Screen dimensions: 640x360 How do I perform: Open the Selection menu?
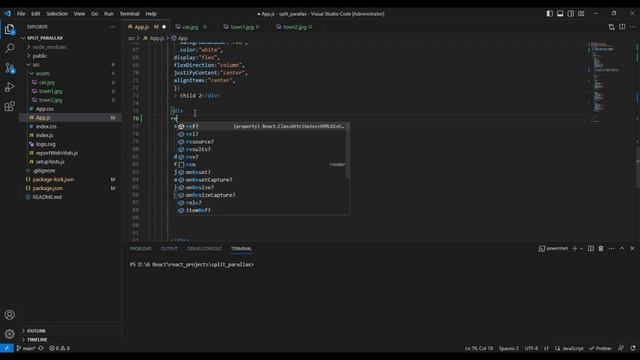57,13
